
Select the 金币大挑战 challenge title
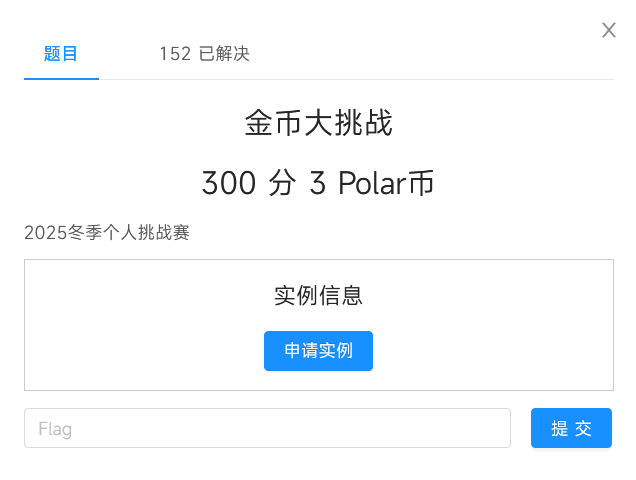coord(318,123)
